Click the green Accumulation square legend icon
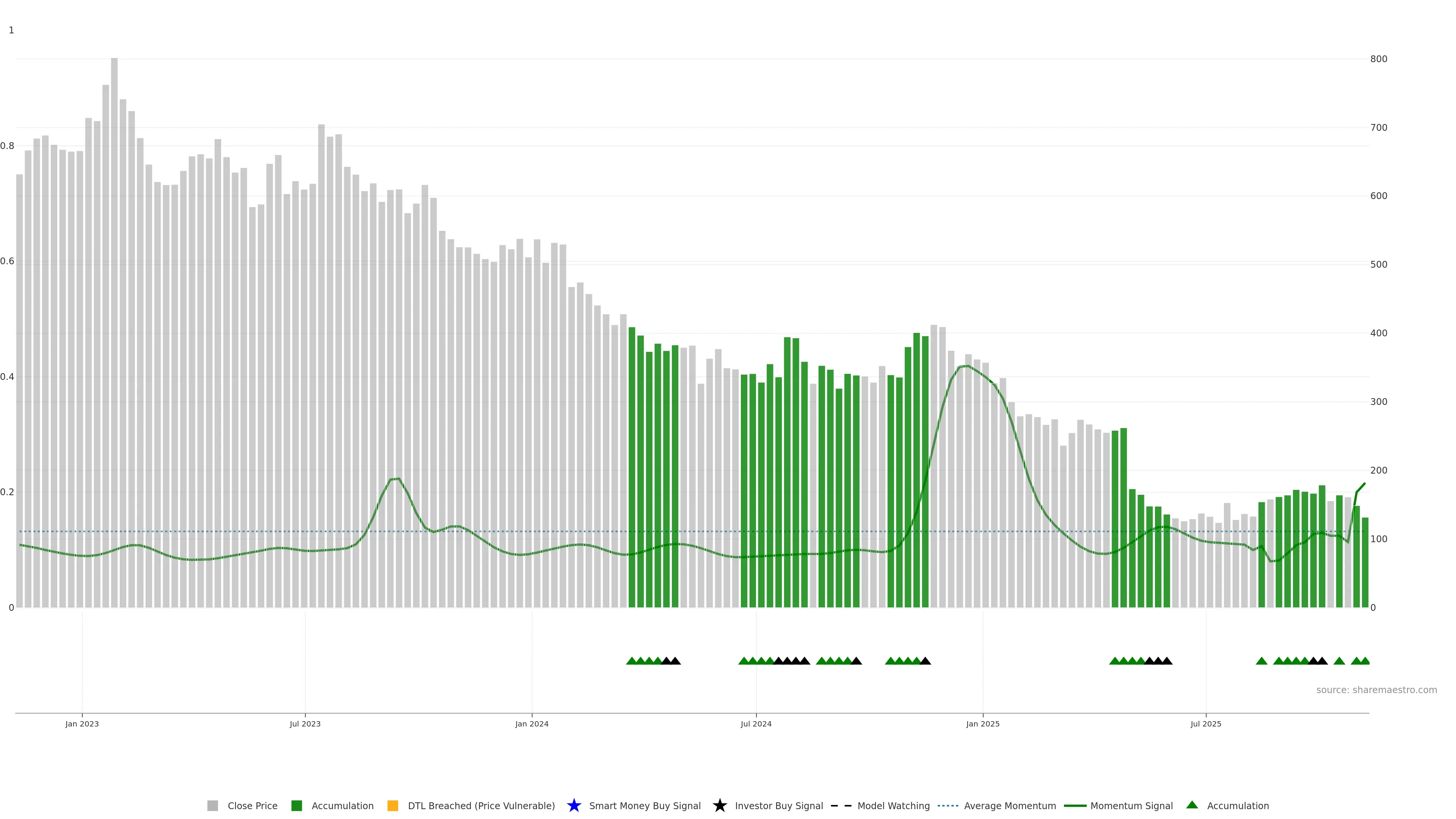Screen dimensions: 1456x819 [x=296, y=806]
